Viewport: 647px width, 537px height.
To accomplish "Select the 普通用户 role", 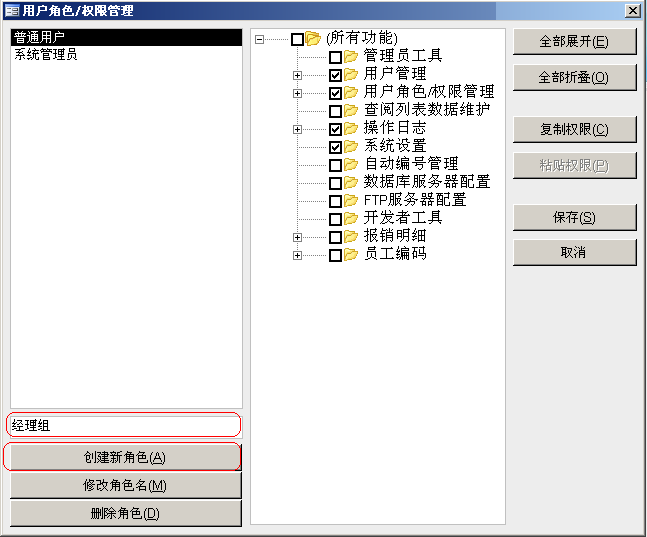I will (x=126, y=38).
